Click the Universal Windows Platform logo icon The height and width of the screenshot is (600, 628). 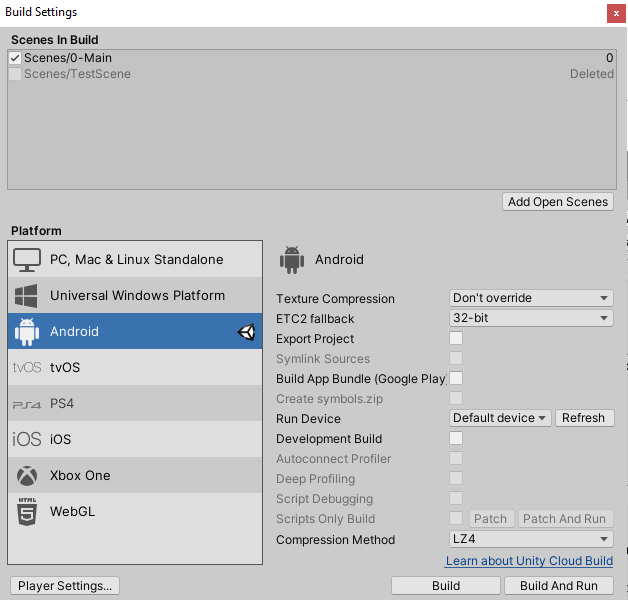pos(26,296)
